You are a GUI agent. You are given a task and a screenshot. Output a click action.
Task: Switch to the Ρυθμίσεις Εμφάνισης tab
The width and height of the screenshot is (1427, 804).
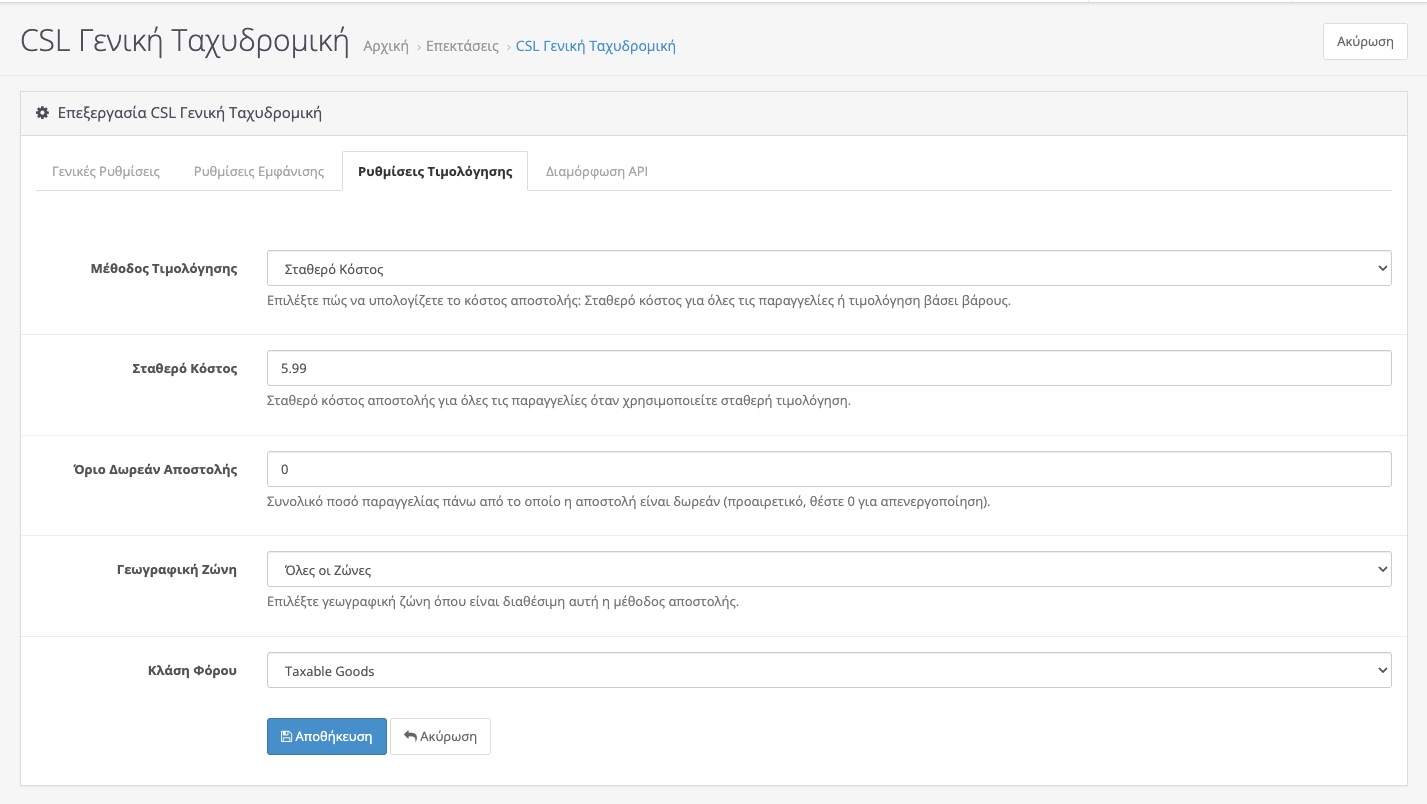(x=259, y=171)
